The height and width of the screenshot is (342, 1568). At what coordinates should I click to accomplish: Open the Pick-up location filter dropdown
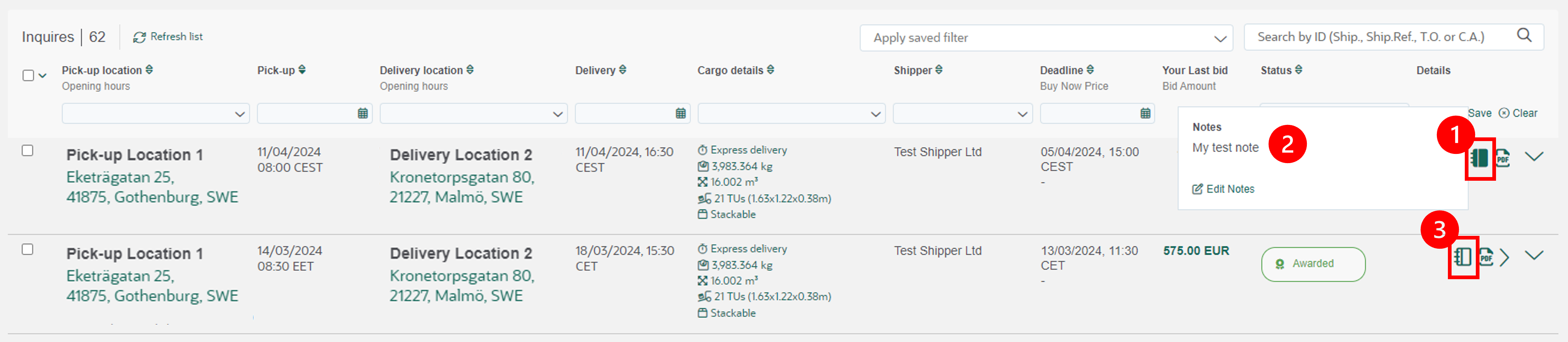[155, 114]
